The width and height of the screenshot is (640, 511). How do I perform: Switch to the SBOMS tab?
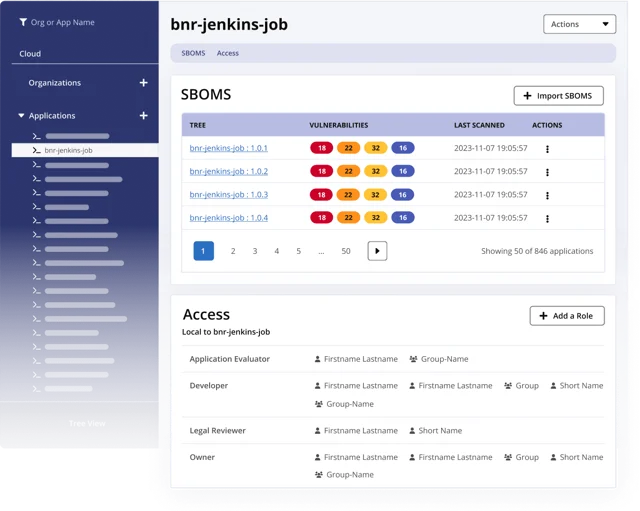coord(193,53)
